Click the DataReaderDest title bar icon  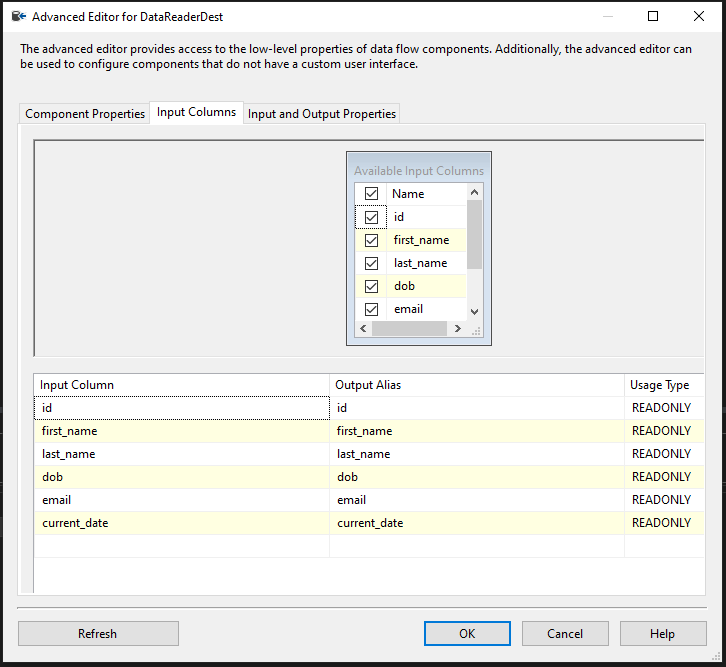(x=17, y=16)
